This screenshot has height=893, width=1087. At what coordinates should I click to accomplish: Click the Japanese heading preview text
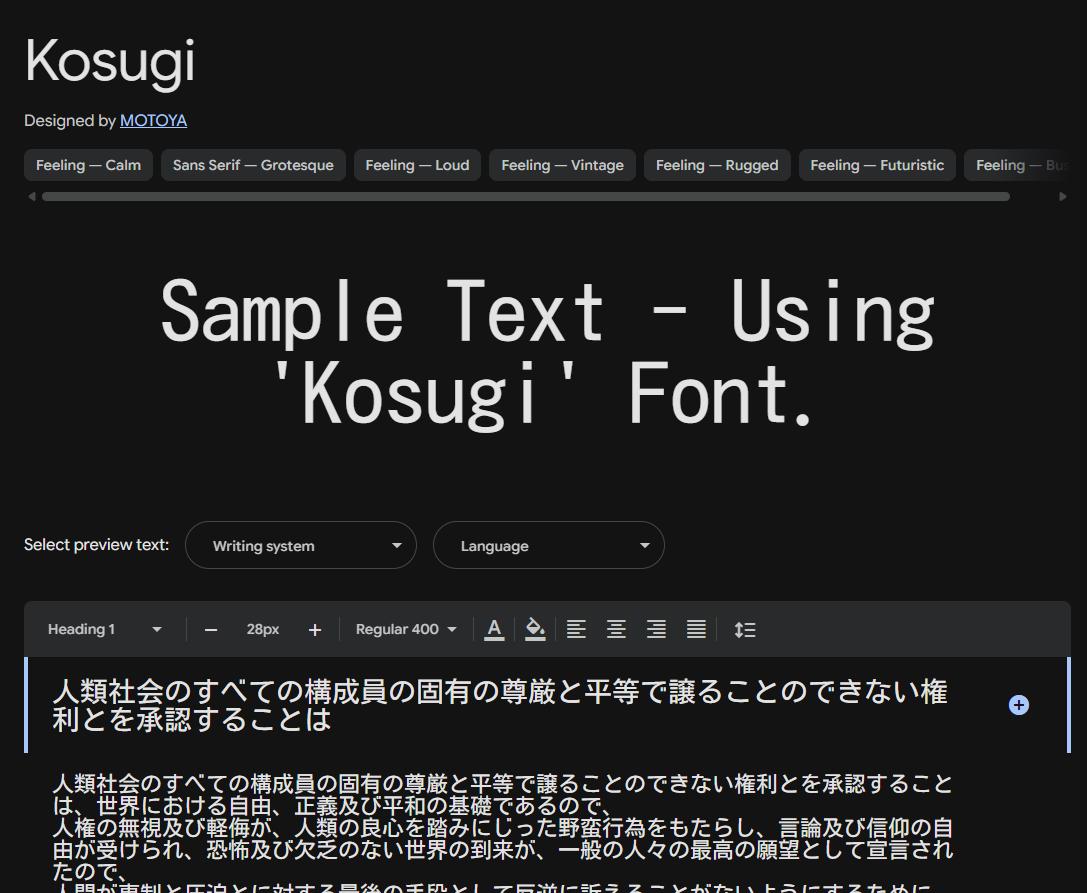[x=500, y=705]
